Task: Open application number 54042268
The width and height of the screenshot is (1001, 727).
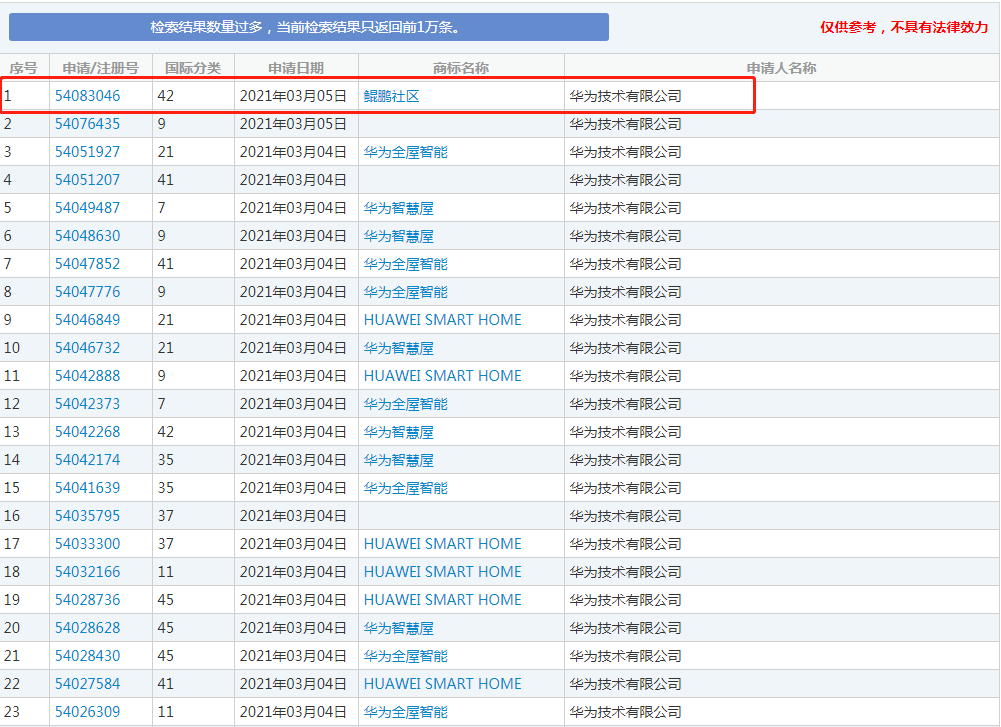Action: click(87, 431)
